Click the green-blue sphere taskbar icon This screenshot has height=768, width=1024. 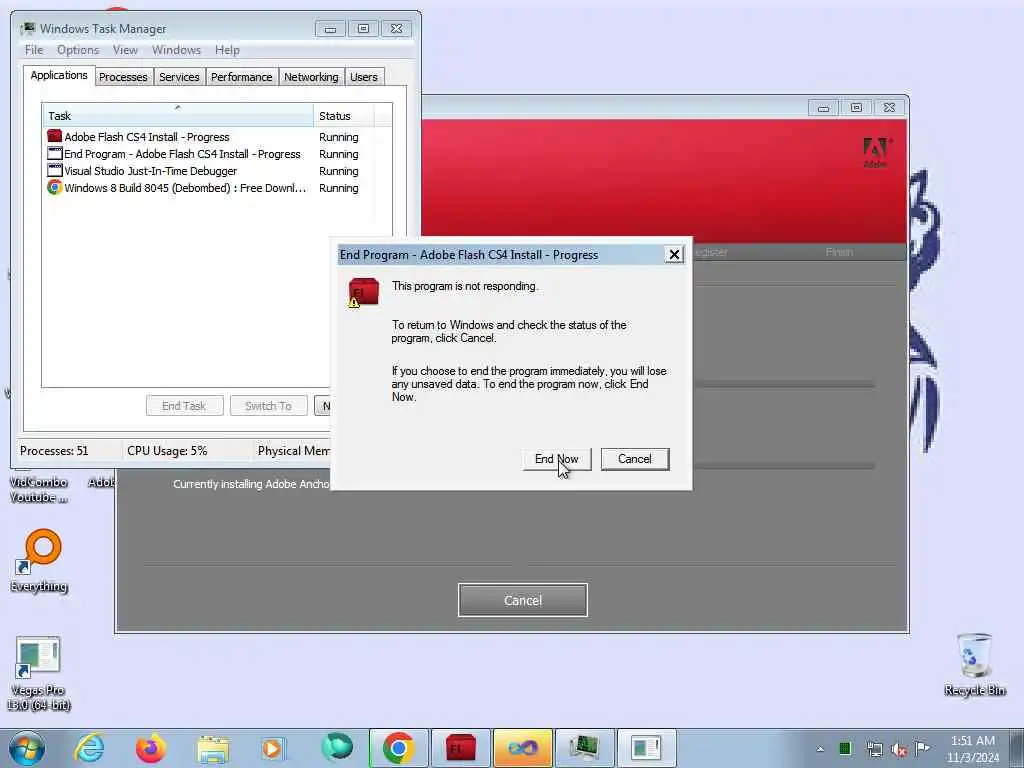337,748
